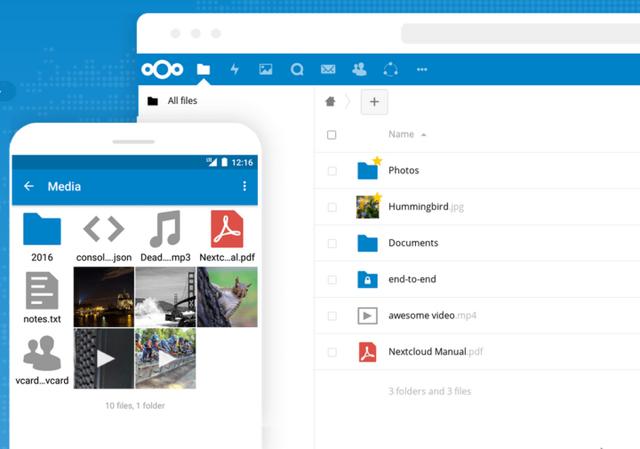
Task: Tap the back arrow in phone Media header
Action: pos(29,186)
